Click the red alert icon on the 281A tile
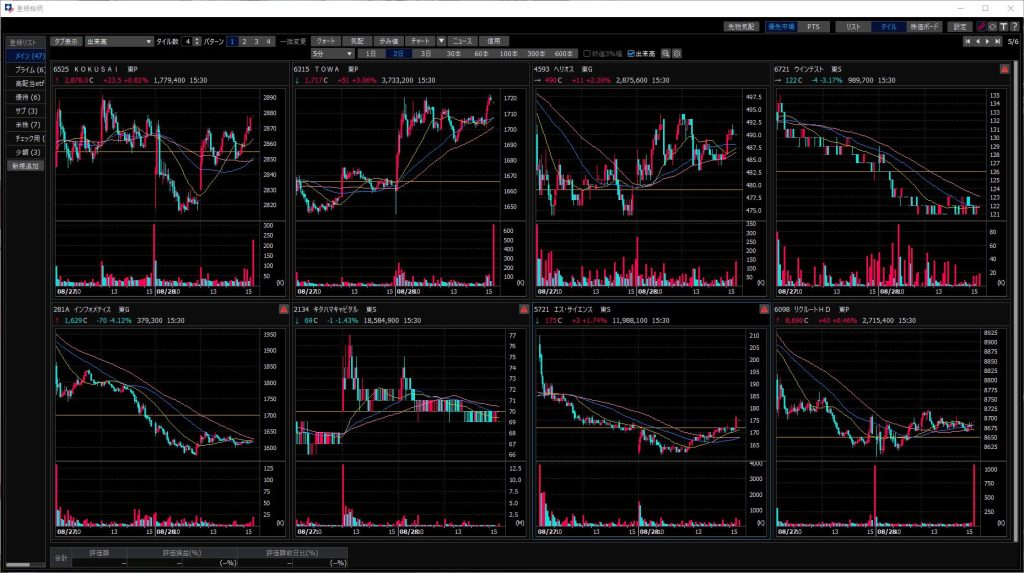Screen dimensions: 1024x573 (283, 310)
